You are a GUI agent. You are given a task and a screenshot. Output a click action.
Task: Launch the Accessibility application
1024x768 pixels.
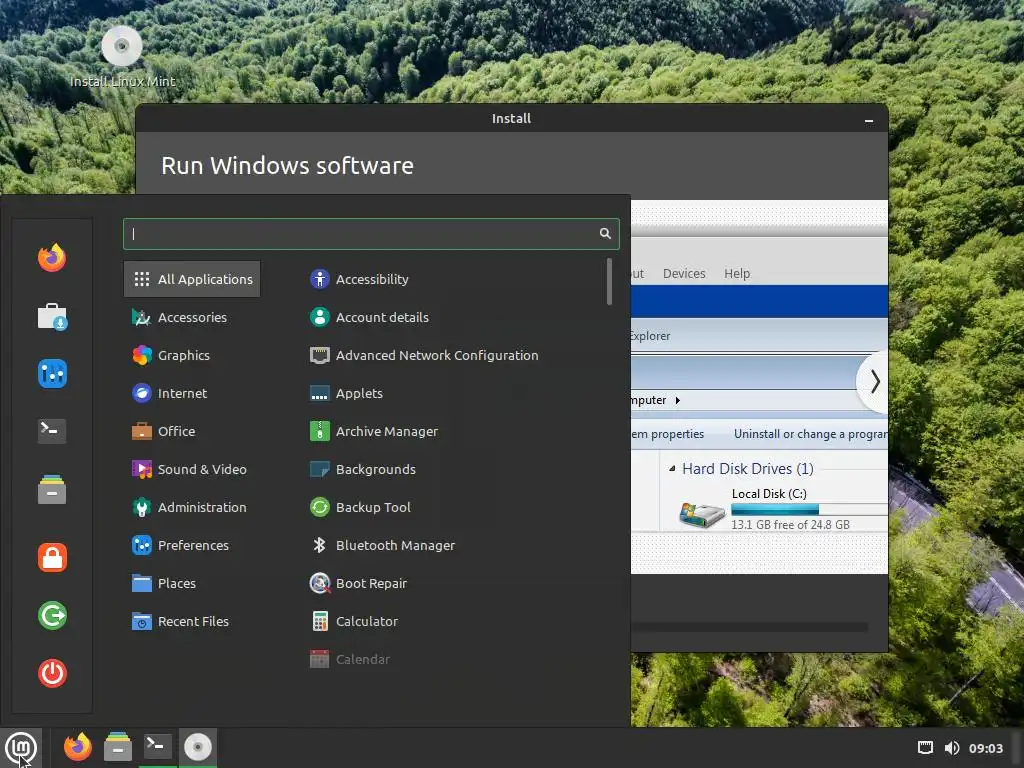point(359,279)
